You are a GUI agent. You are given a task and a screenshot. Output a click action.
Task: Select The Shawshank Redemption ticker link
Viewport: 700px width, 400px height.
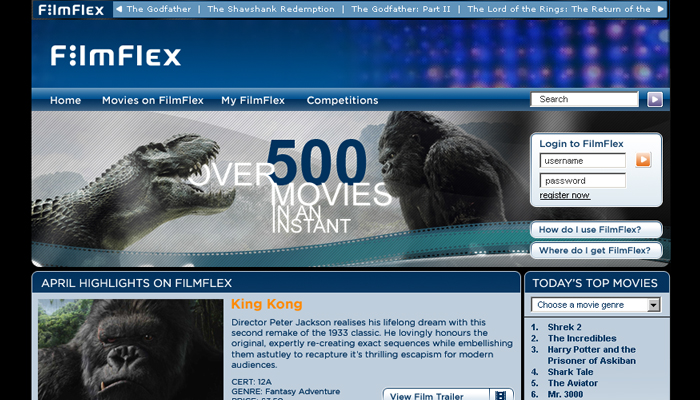271,9
